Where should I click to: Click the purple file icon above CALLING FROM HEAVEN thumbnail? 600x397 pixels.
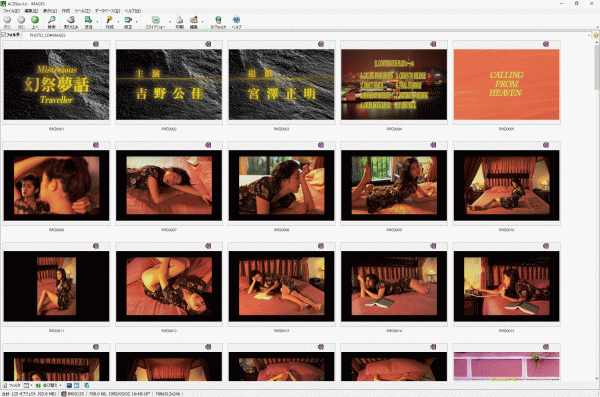pos(546,44)
